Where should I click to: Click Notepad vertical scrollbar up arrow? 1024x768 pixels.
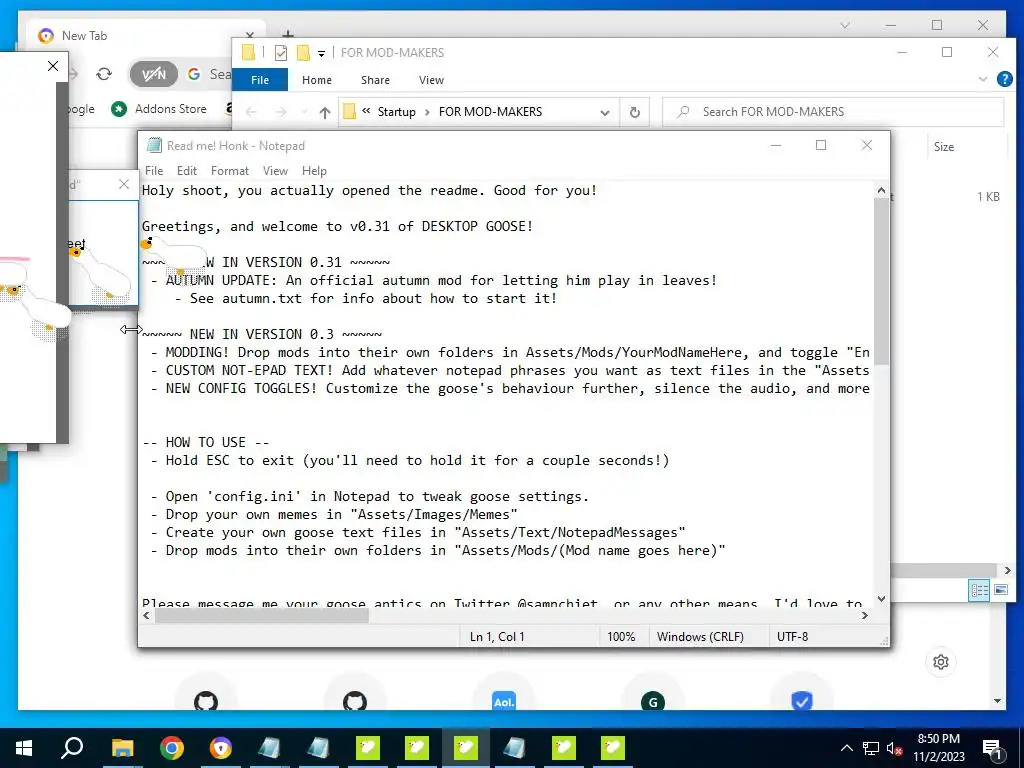pos(882,191)
